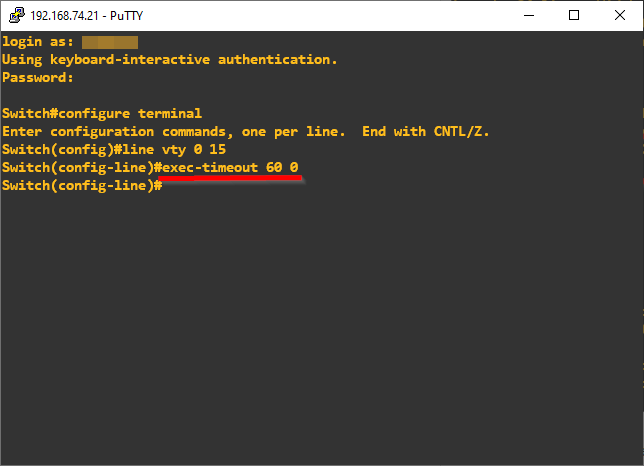Click the 'Switch(config)#' prompt
The image size is (644, 466).
pos(58,149)
